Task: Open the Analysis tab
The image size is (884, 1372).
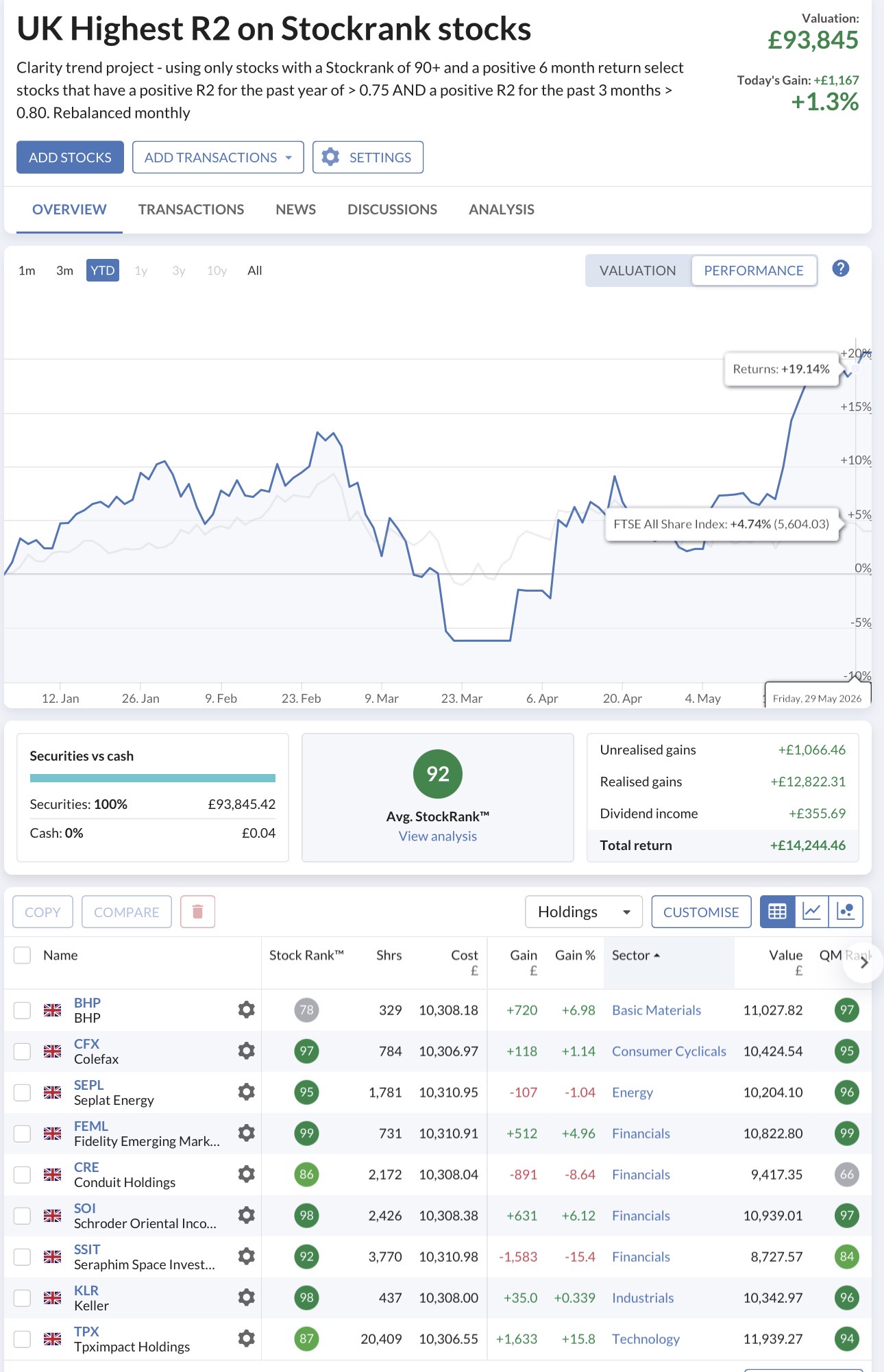Action: click(x=502, y=210)
